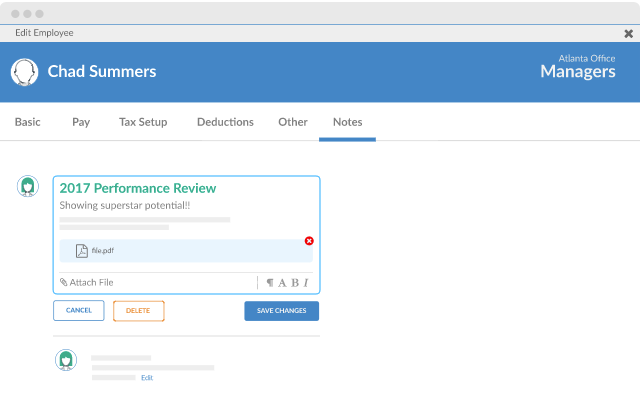Click the green author avatar beside note
Screen dimensions: 643x395
click(28, 186)
